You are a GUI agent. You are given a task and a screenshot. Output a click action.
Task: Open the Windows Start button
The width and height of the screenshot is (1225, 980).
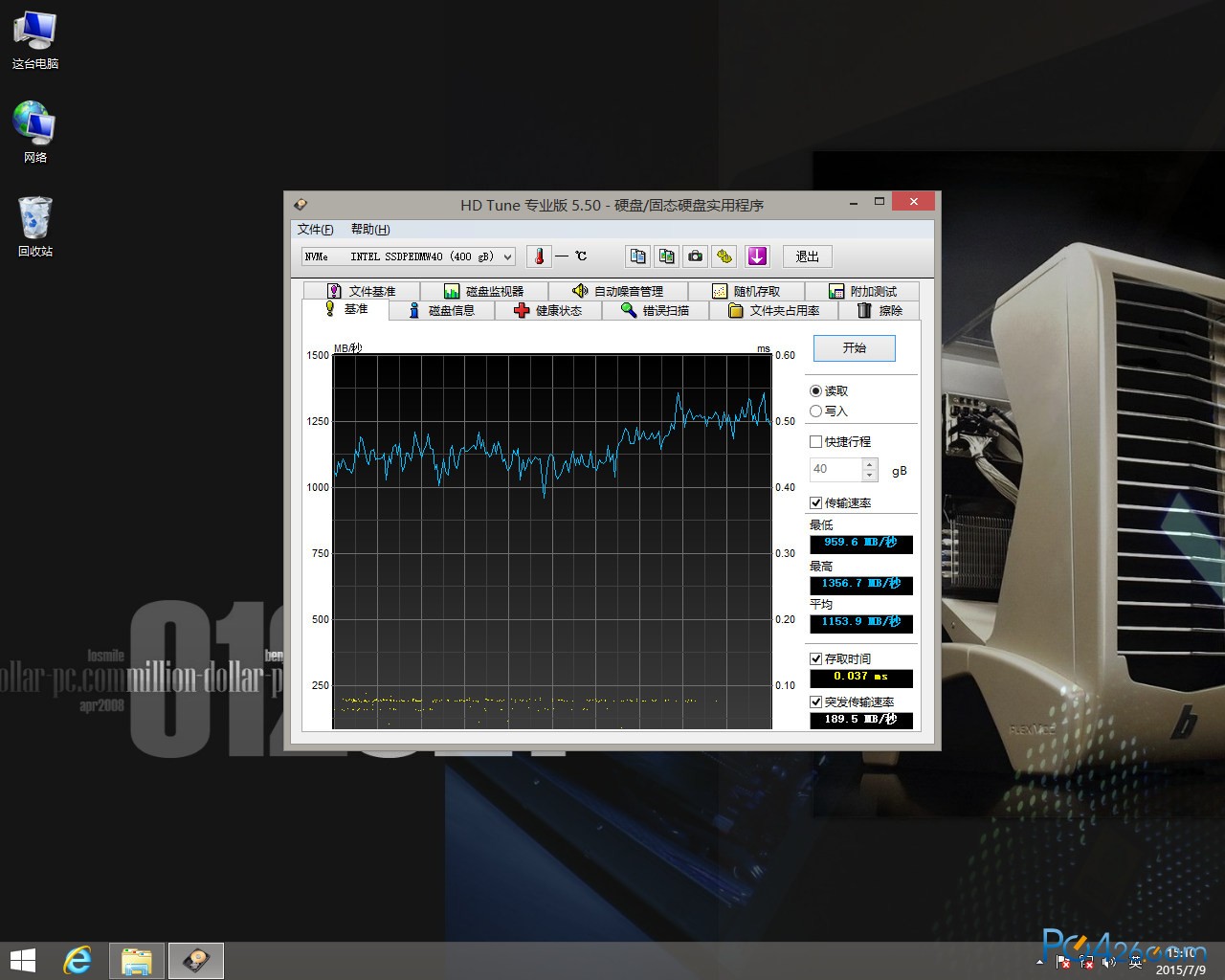pos(22,960)
